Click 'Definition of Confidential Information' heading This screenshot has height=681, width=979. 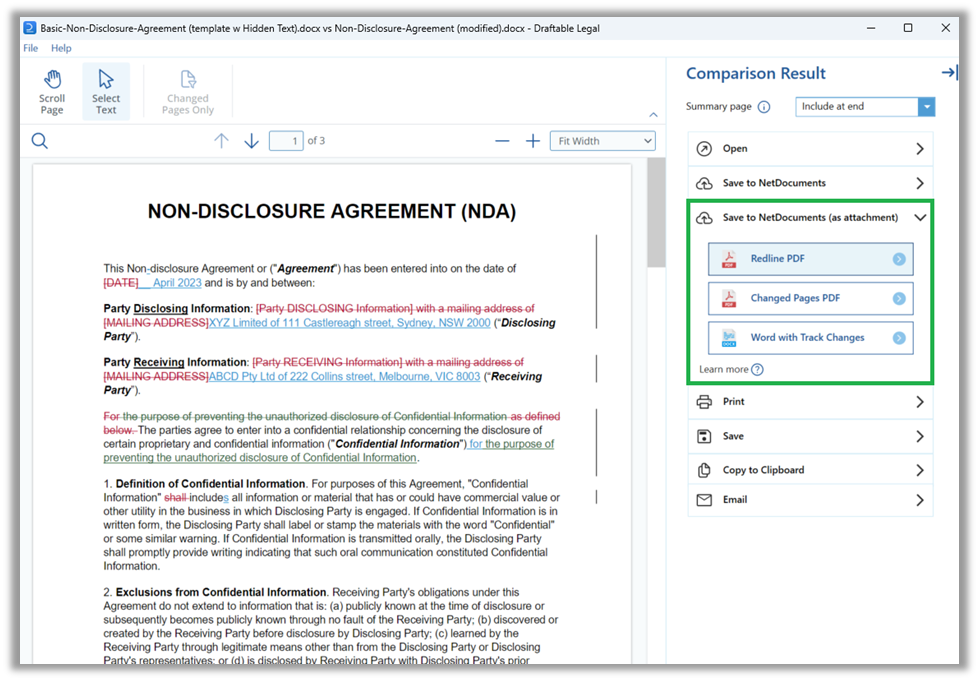(210, 484)
